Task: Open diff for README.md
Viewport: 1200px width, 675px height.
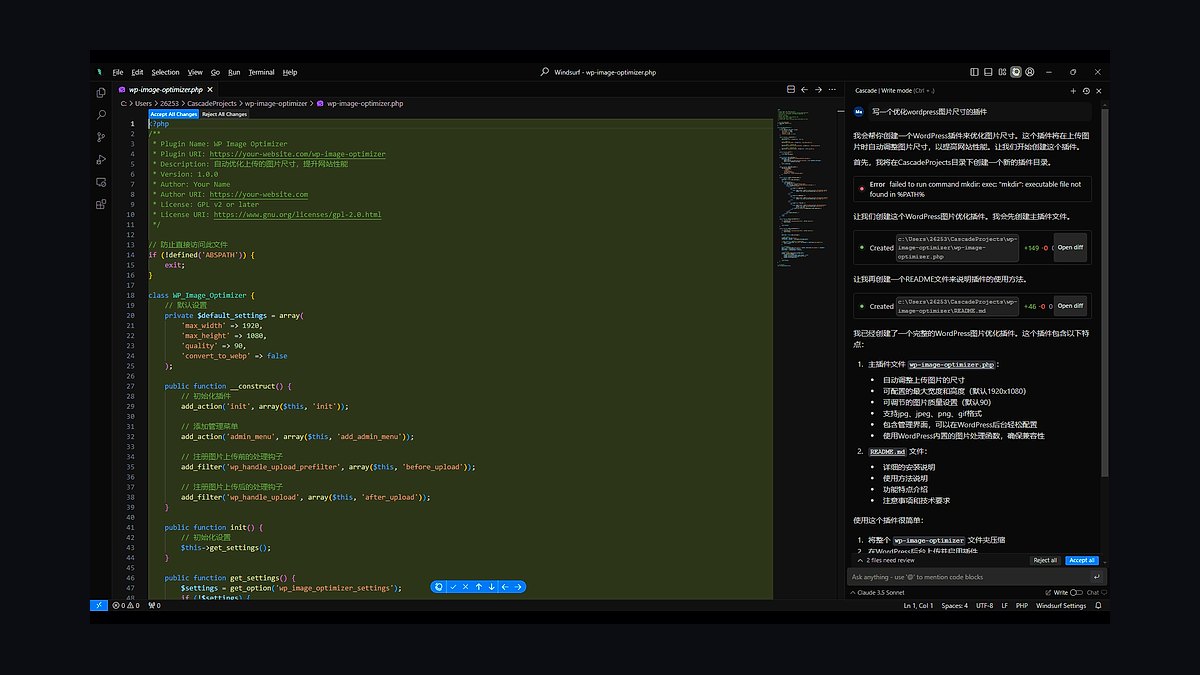Action: (1070, 306)
